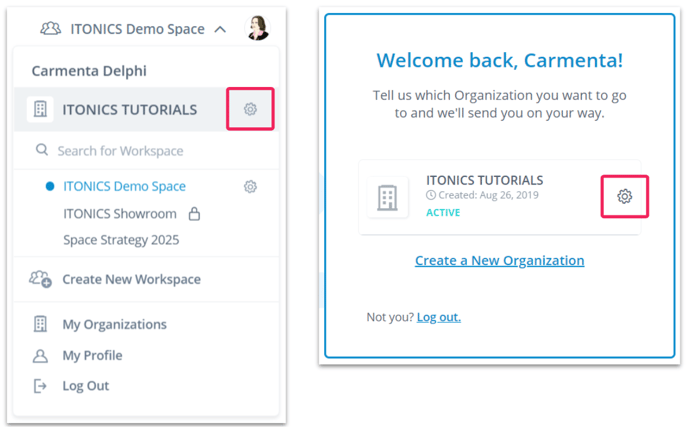688x432 pixels.
Task: Click the building icon on the organization card
Action: tap(387, 198)
